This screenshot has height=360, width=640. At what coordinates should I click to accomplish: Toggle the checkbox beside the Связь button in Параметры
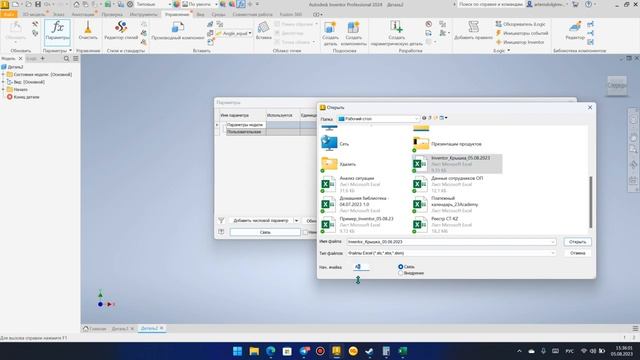click(305, 232)
